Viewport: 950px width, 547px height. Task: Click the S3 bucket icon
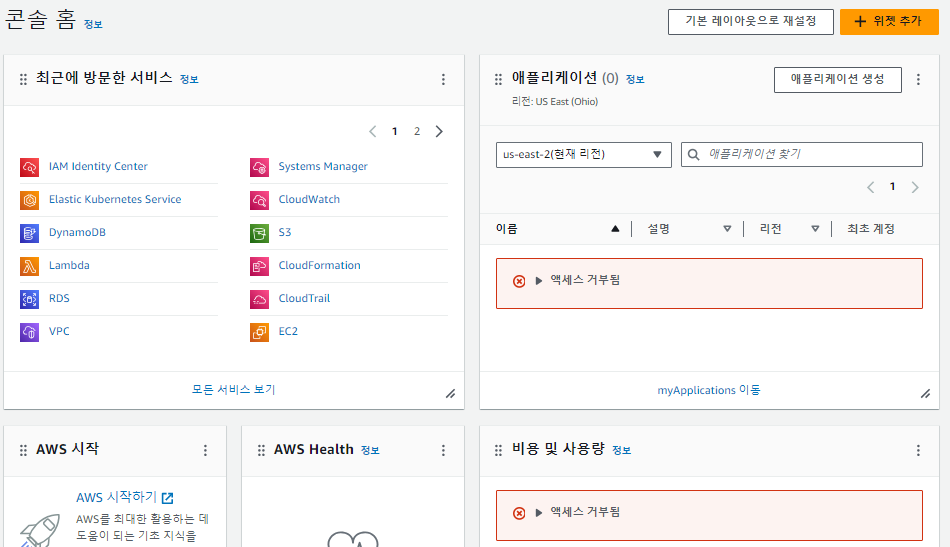click(x=259, y=233)
